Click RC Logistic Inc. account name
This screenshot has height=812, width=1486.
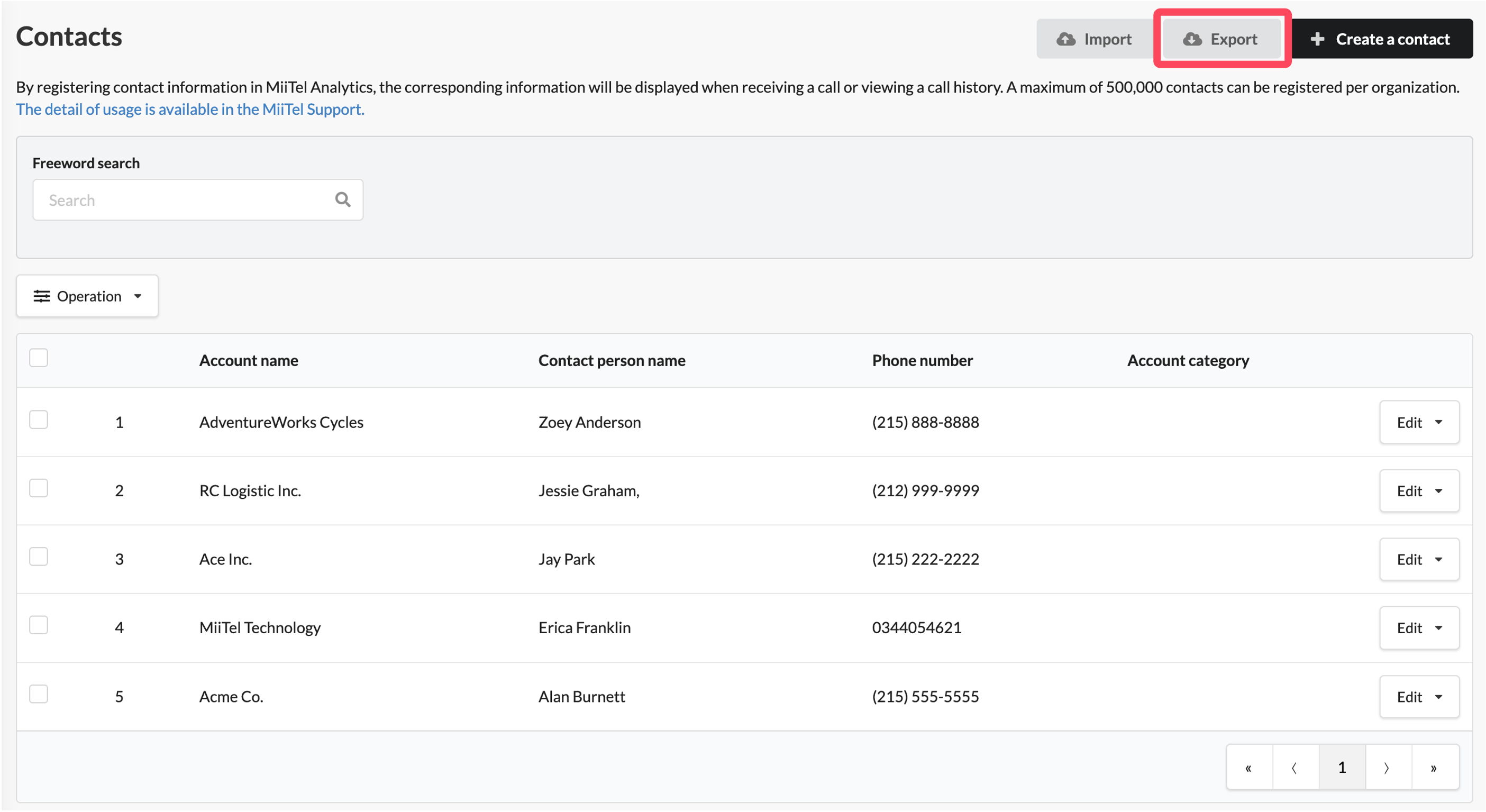(250, 491)
